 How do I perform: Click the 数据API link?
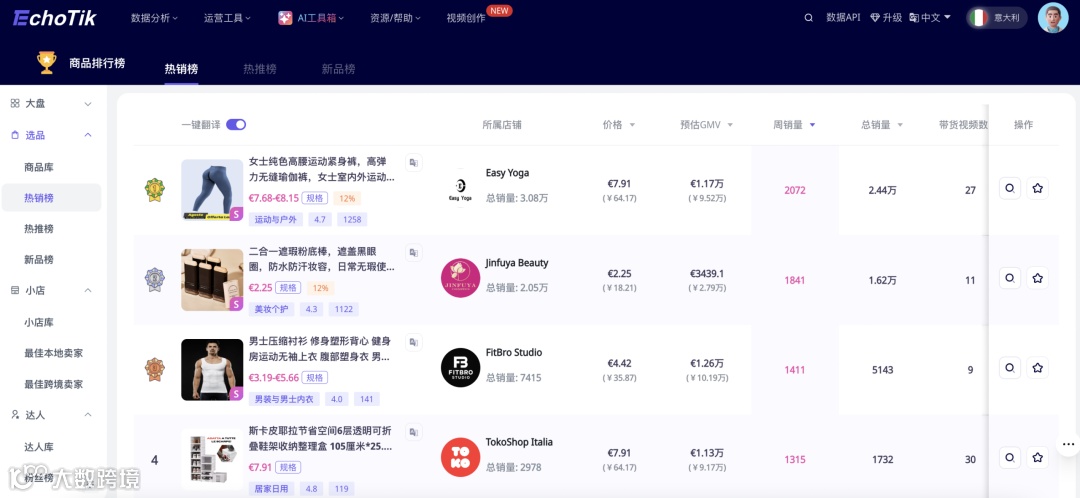843,18
